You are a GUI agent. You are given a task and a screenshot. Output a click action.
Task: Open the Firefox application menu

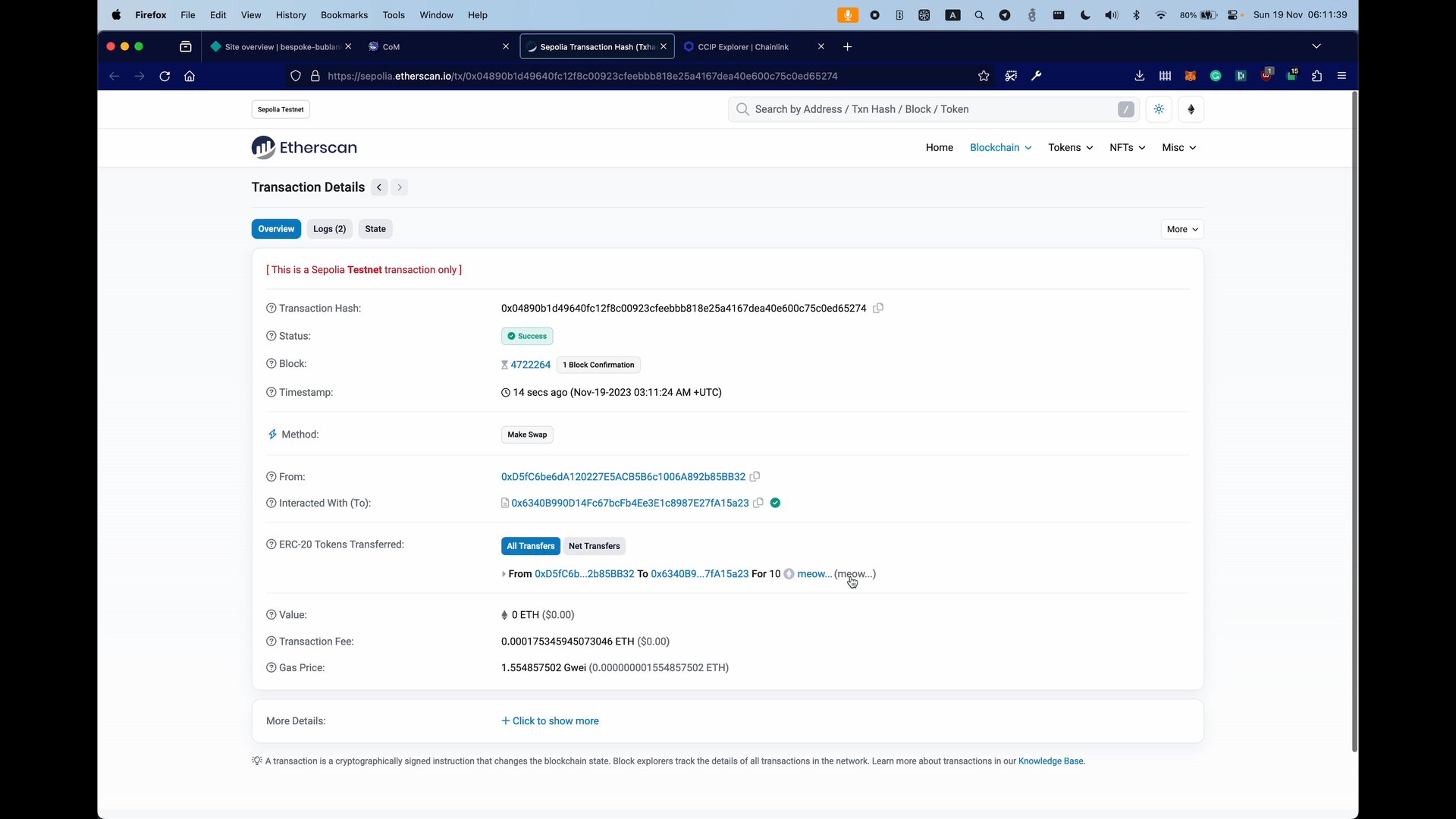pyautogui.click(x=1341, y=76)
